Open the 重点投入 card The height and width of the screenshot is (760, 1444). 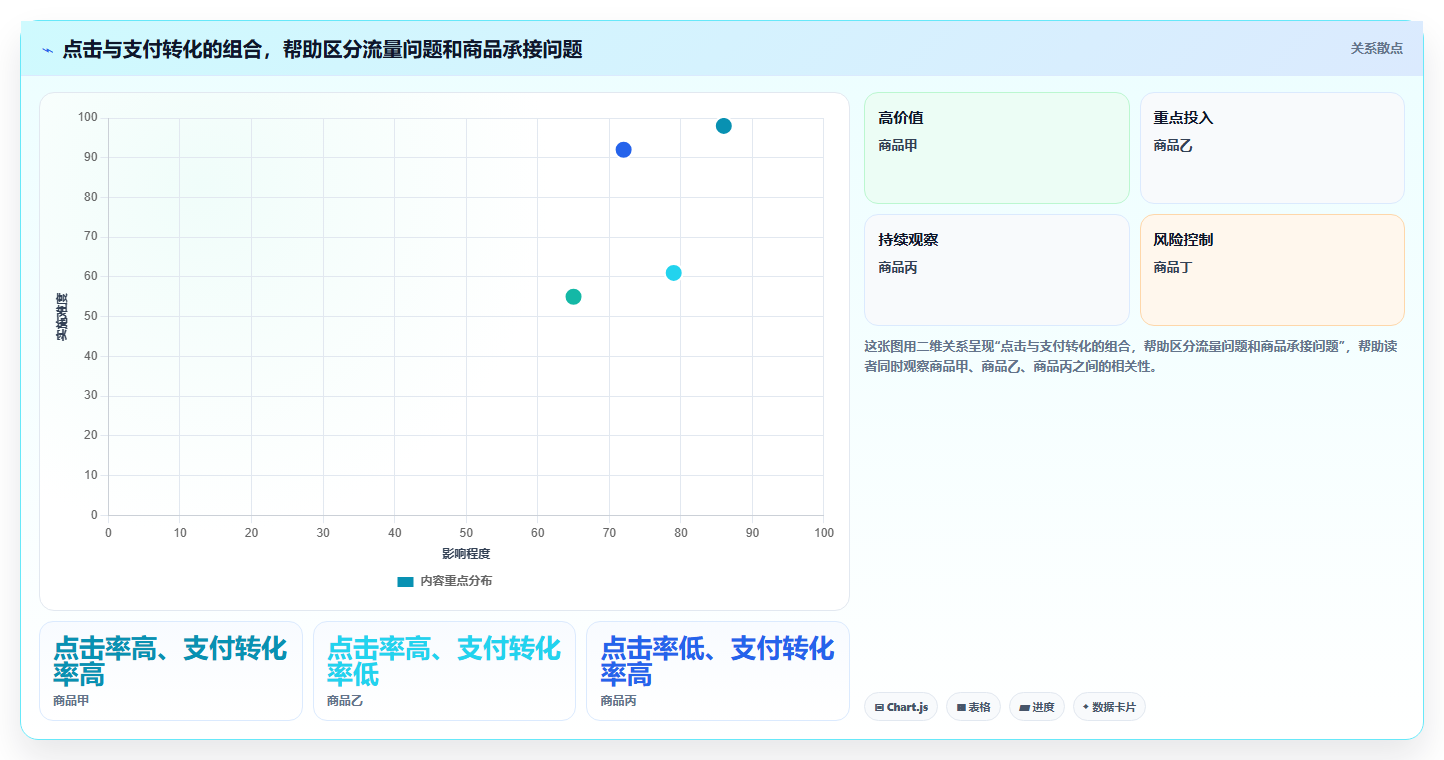pyautogui.click(x=1272, y=148)
